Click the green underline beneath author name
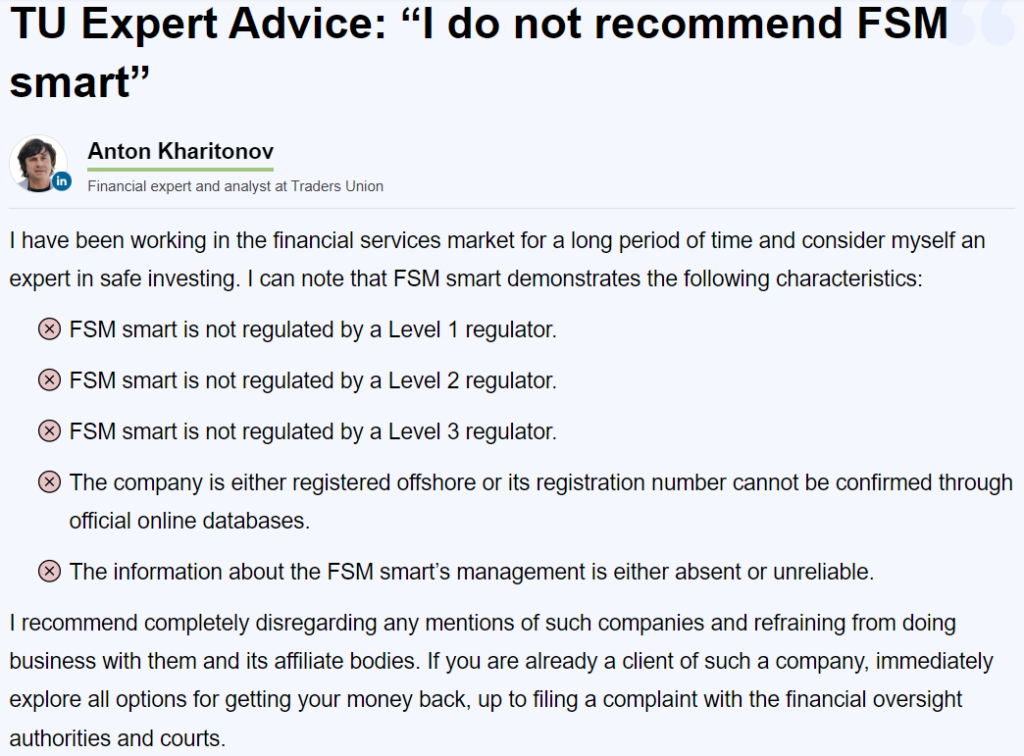The height and width of the screenshot is (756, 1024). [x=180, y=169]
